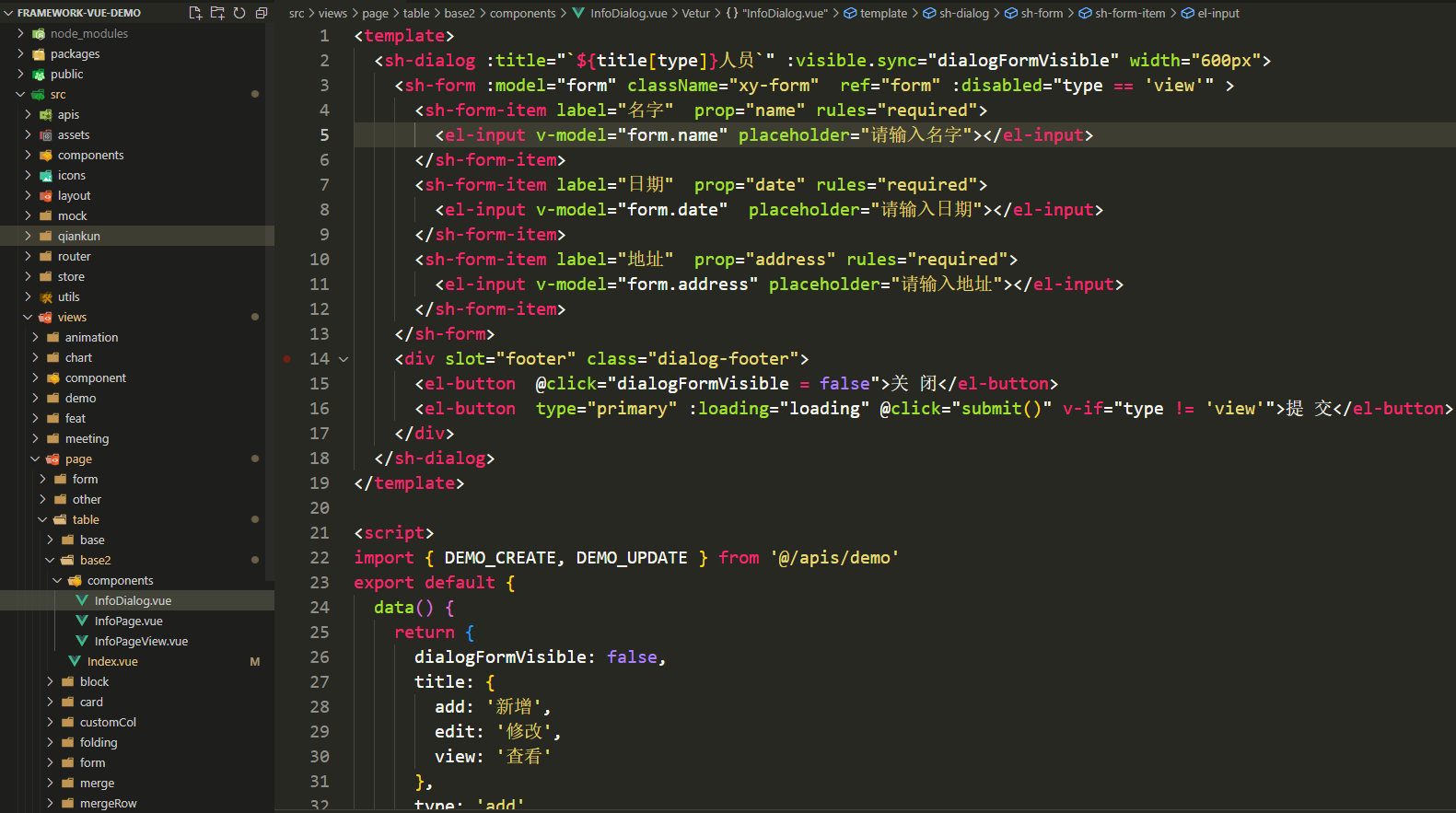Toggle the breakpoint dot at line 14

(287, 359)
